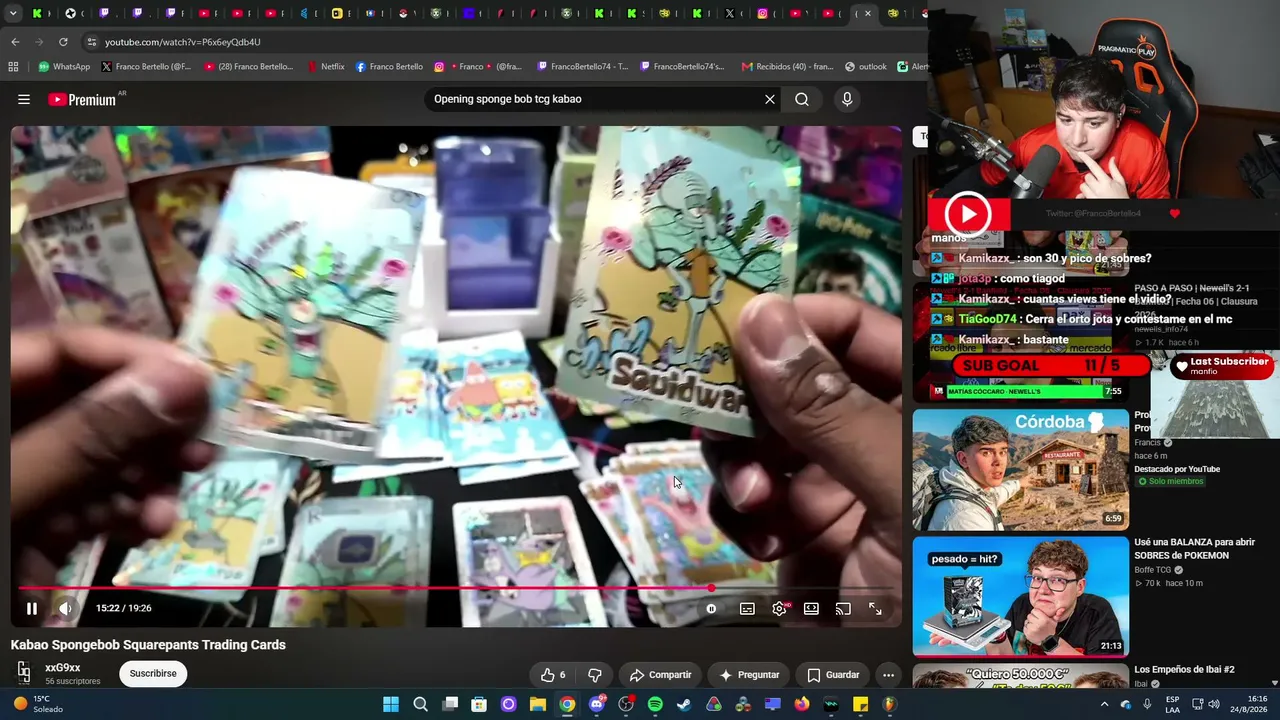This screenshot has width=1280, height=720.
Task: Open the outlook bookmark
Action: pyautogui.click(x=866, y=67)
